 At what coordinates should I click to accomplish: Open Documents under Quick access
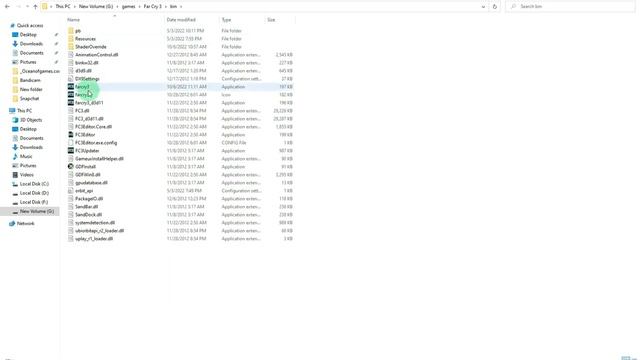(x=31, y=53)
